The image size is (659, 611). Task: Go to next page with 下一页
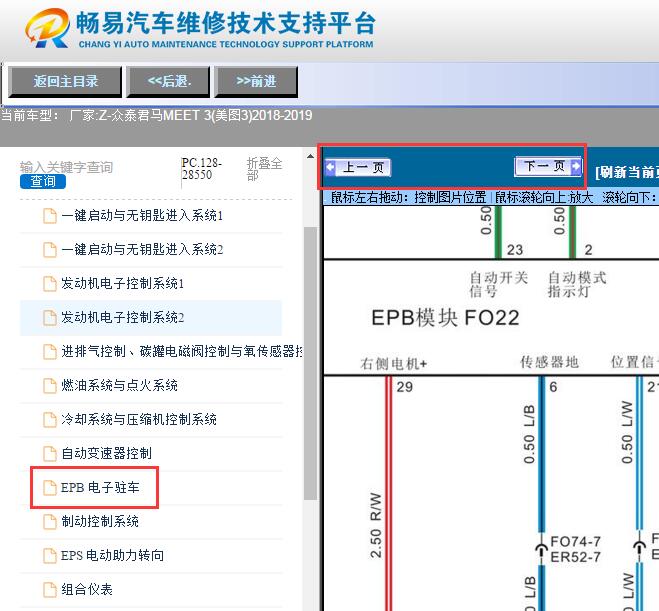click(548, 166)
